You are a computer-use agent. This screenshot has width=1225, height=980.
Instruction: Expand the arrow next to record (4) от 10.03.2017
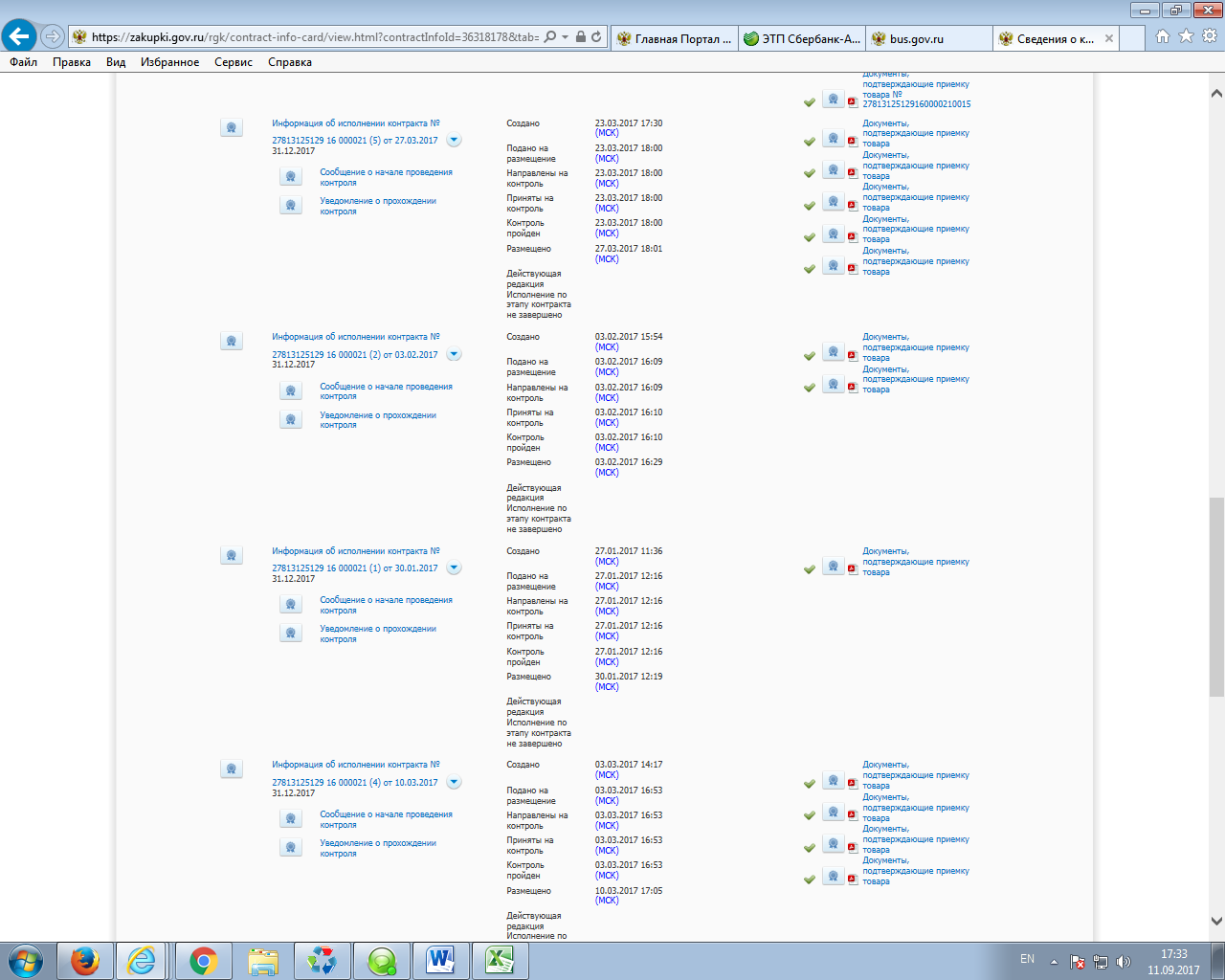pos(455,782)
